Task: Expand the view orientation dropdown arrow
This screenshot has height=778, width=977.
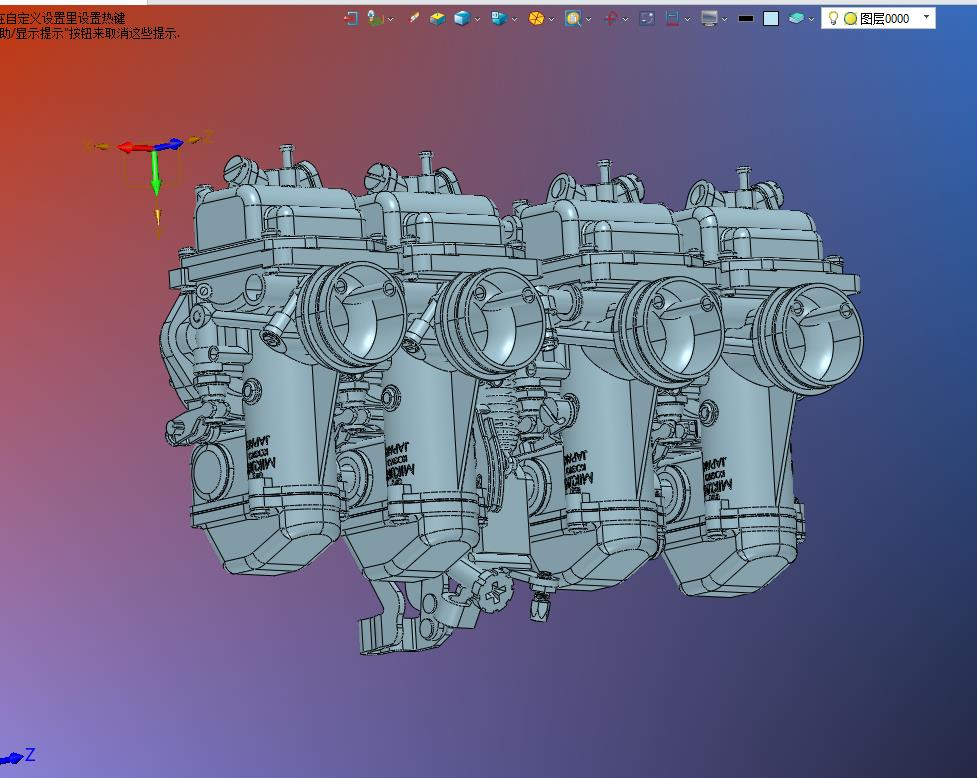Action: coord(515,19)
